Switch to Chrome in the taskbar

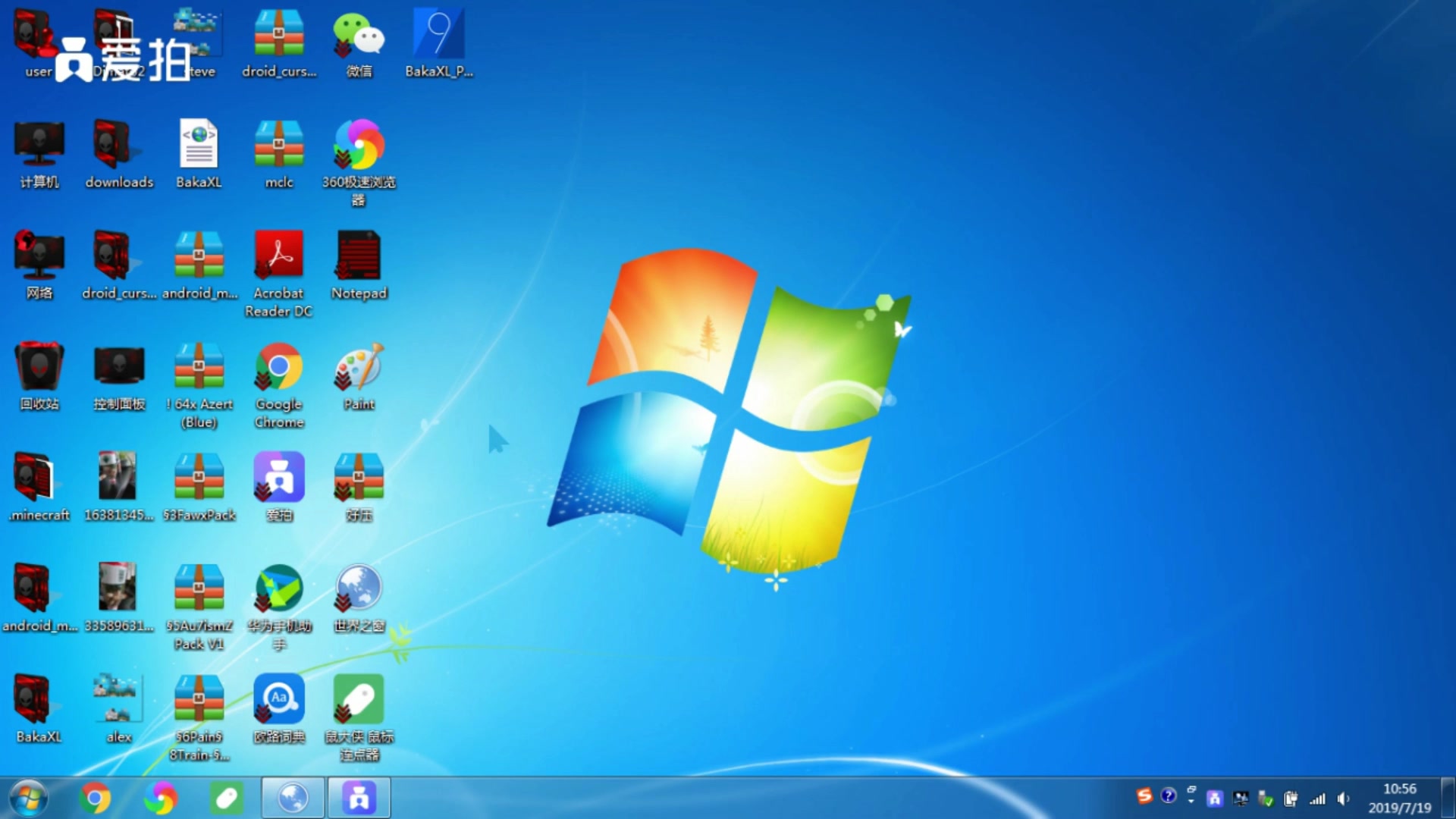click(96, 798)
